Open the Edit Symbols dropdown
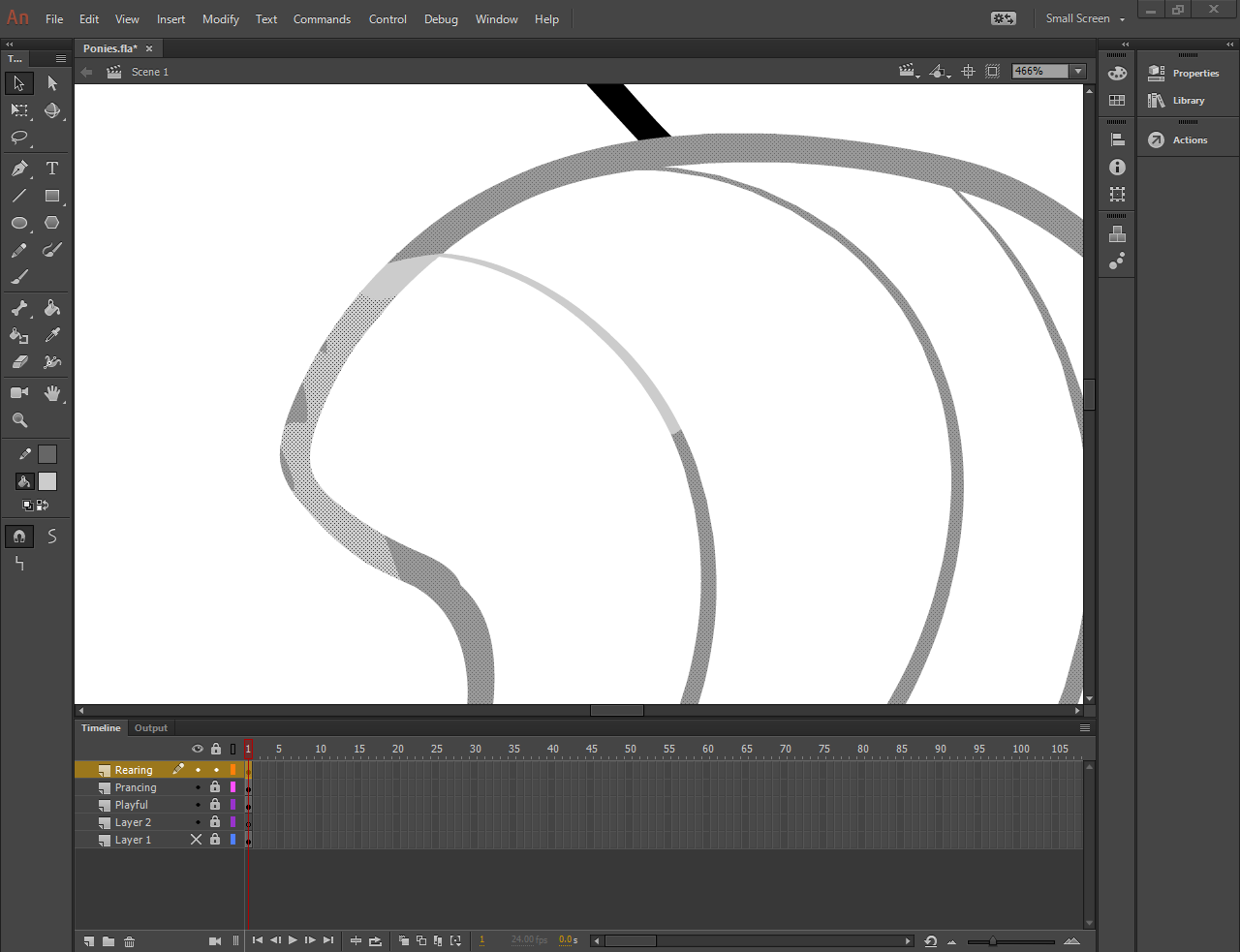This screenshot has width=1240, height=952. tap(939, 72)
